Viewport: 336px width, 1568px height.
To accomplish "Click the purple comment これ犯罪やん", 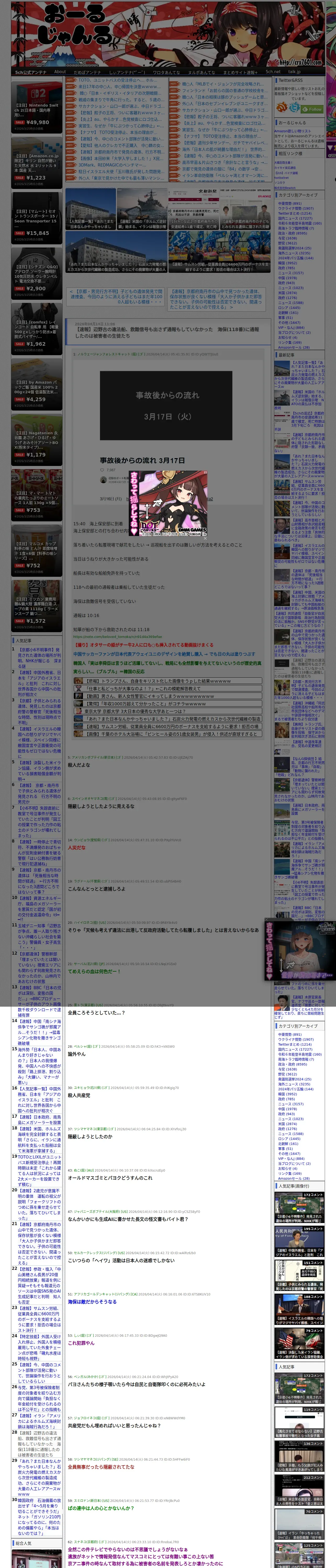I will pos(81,1343).
